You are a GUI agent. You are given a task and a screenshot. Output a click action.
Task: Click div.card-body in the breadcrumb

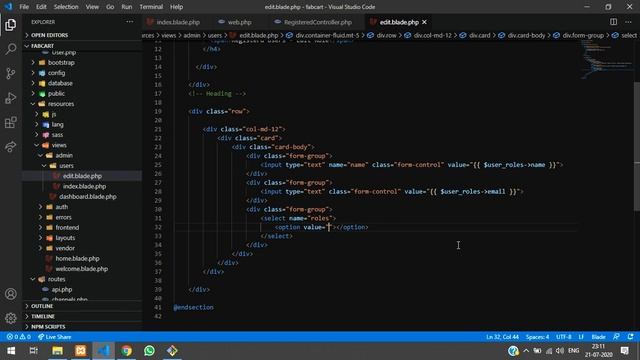(x=526, y=36)
